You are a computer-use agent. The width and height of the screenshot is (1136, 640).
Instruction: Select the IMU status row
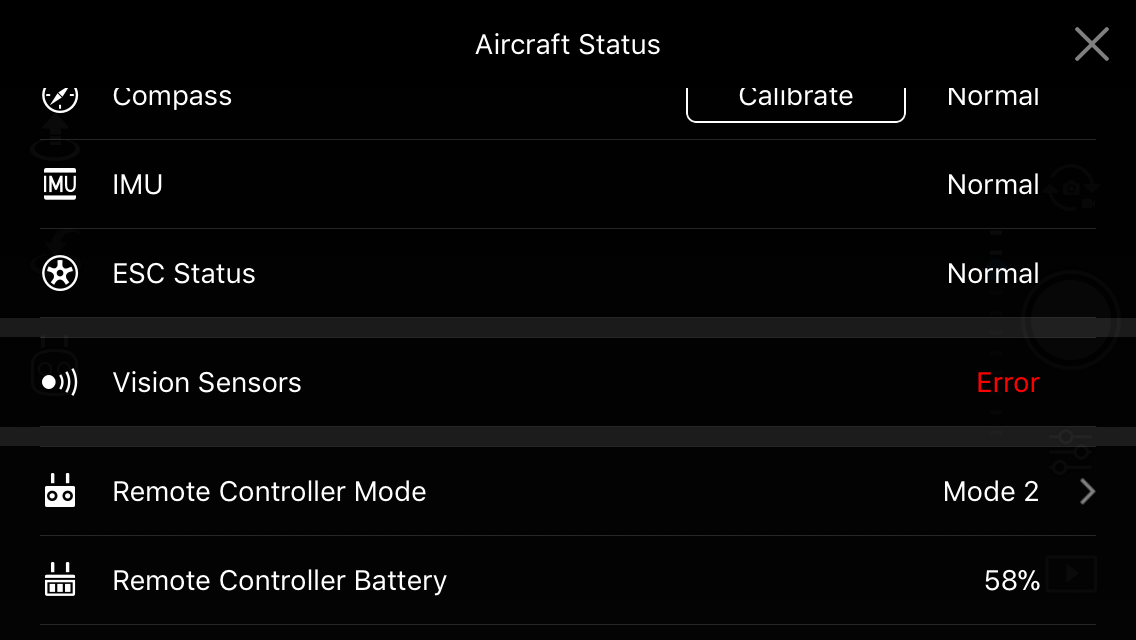(x=568, y=184)
